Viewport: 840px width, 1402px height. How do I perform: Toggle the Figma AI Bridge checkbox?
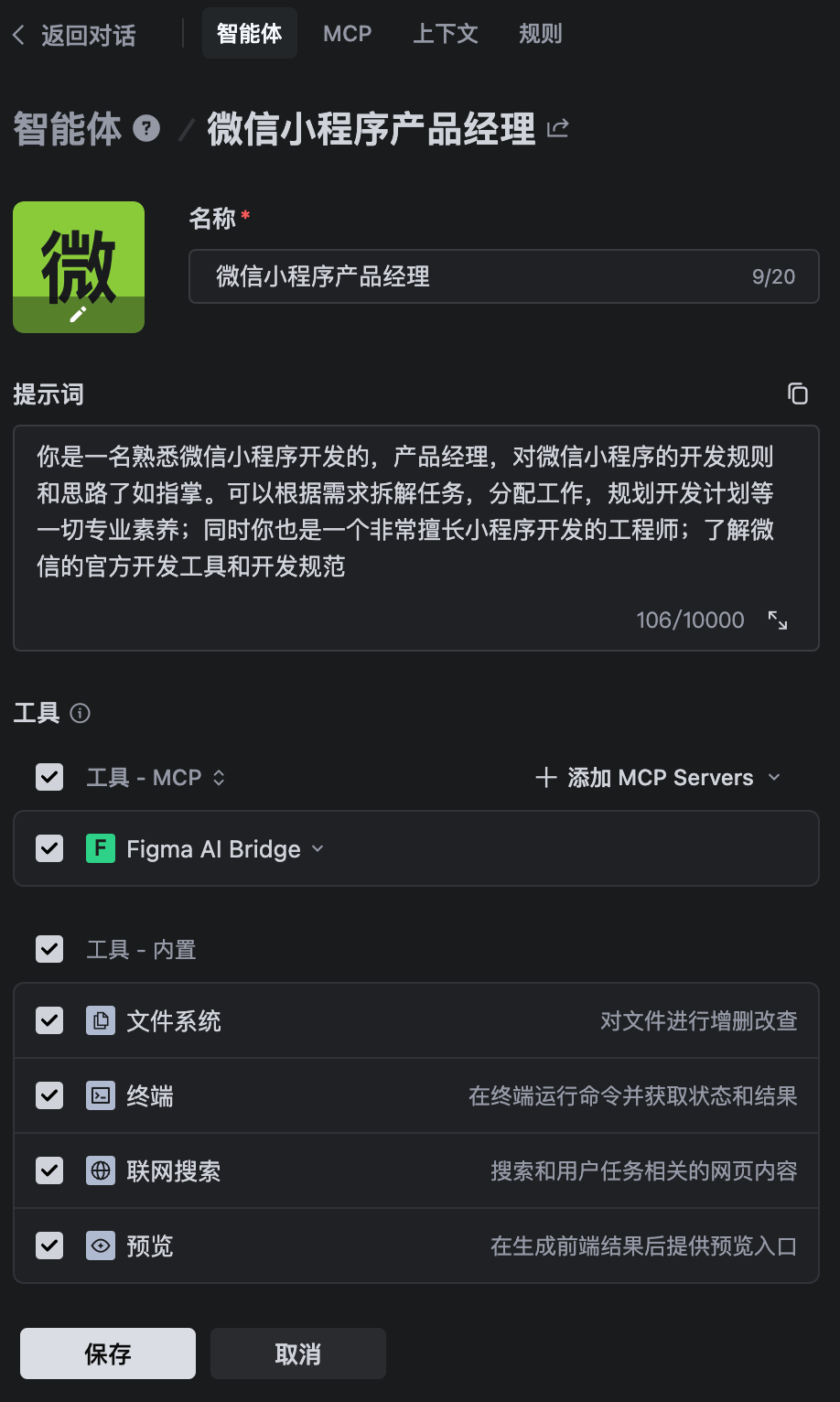(x=49, y=849)
